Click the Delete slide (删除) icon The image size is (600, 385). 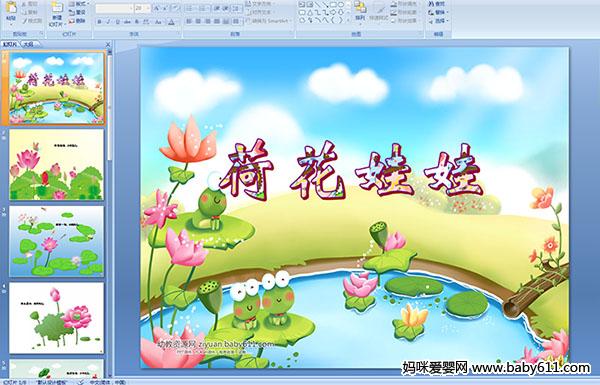77,21
